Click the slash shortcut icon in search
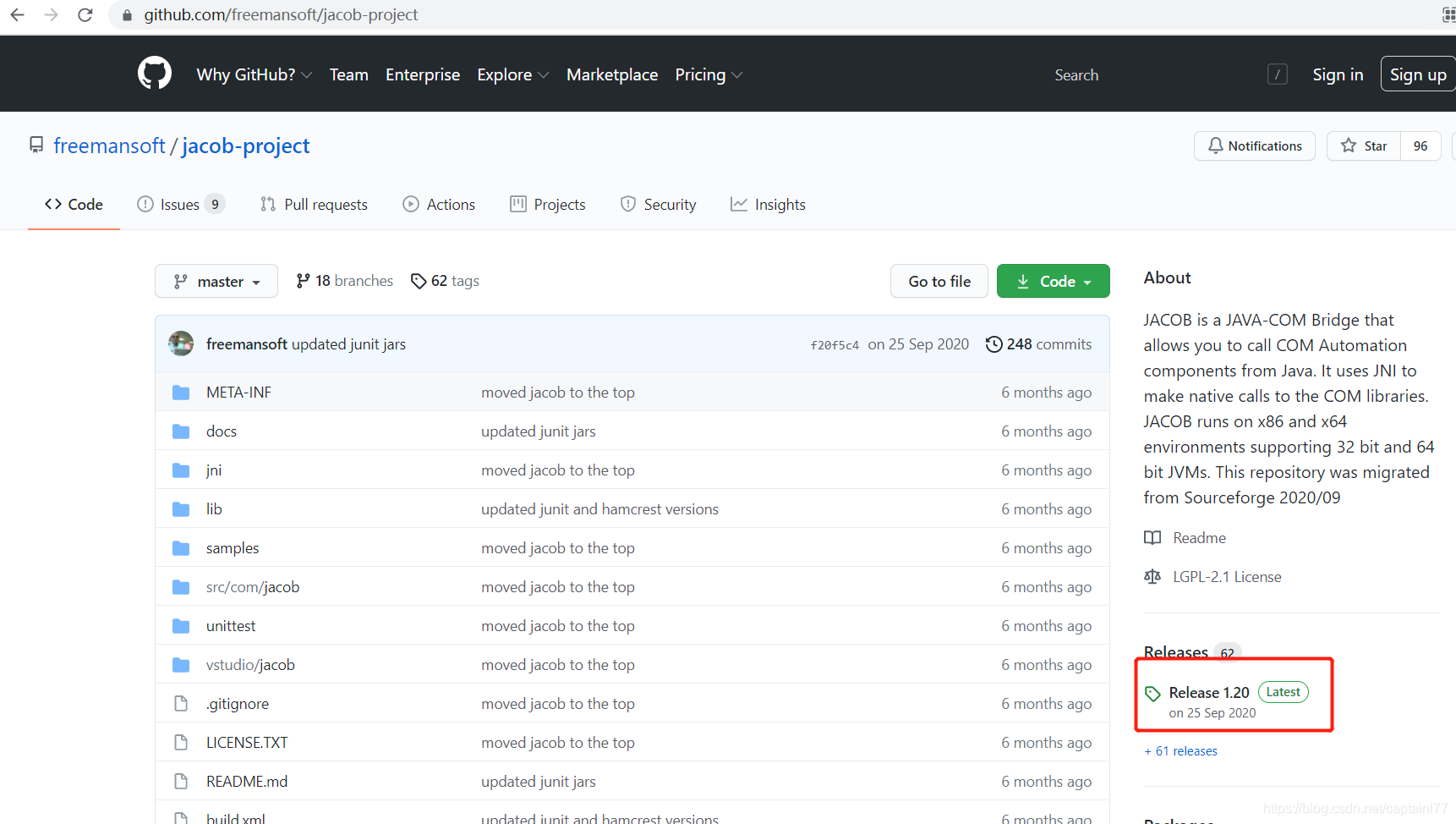 pos(1278,74)
